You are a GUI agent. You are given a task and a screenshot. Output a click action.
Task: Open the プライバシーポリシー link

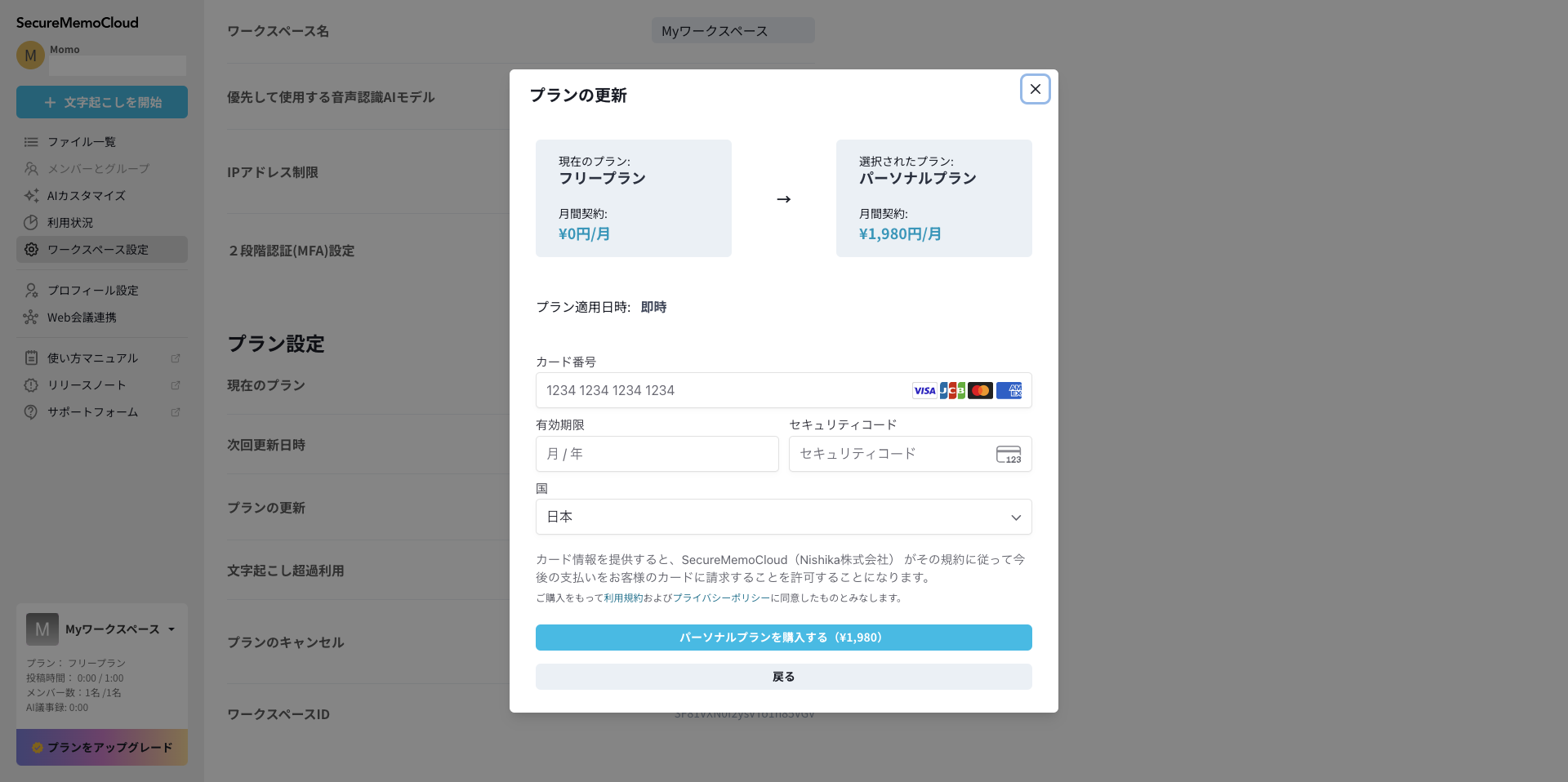pos(721,598)
